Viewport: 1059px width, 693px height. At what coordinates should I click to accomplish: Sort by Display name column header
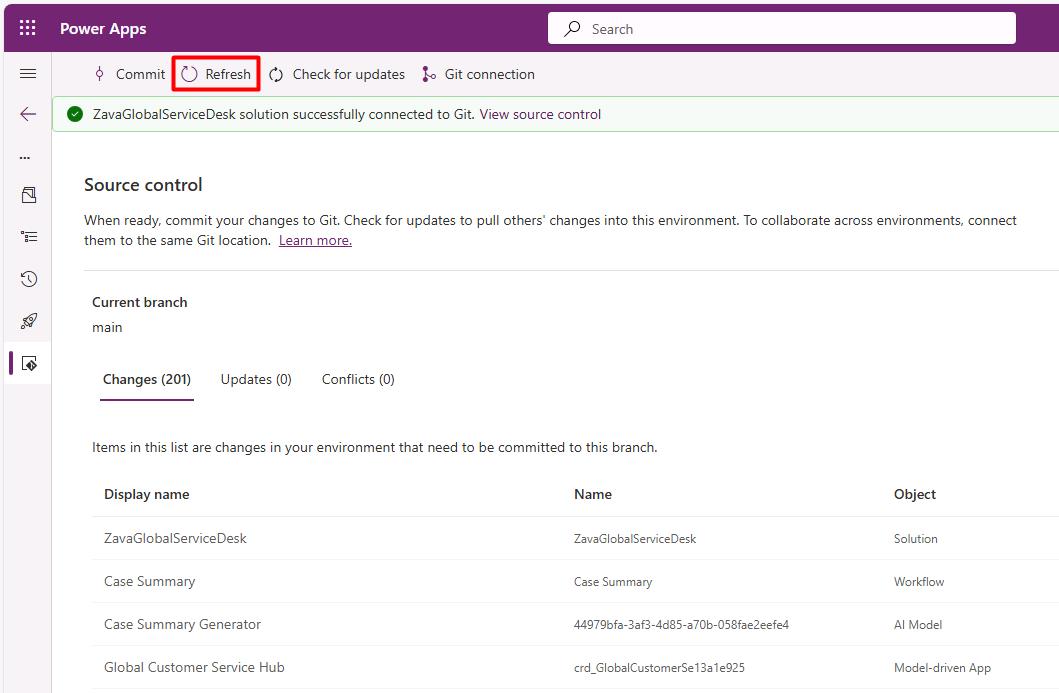pyautogui.click(x=147, y=494)
